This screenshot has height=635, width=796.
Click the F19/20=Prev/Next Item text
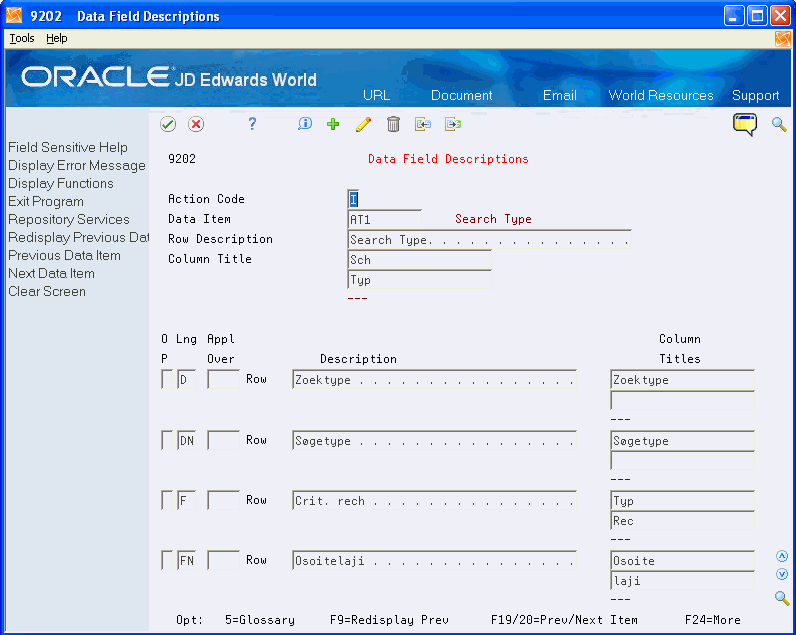click(x=564, y=620)
